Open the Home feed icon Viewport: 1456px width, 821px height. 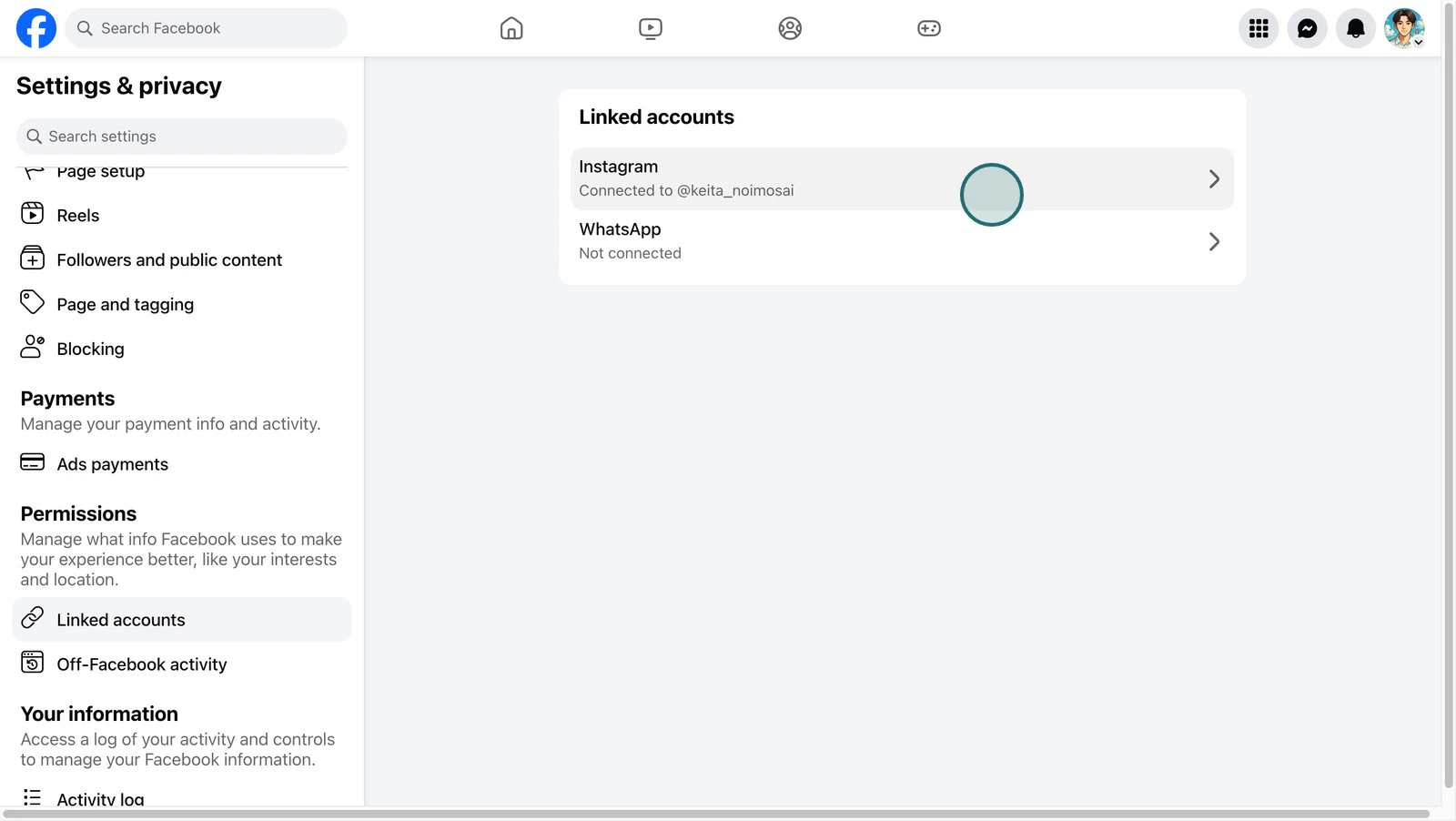[x=511, y=28]
